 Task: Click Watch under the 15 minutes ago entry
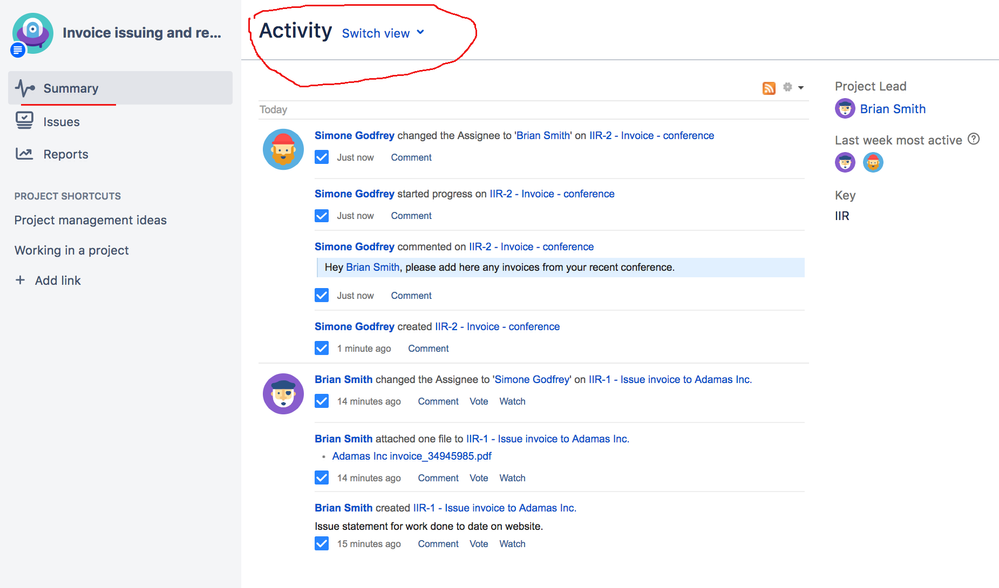tap(512, 544)
